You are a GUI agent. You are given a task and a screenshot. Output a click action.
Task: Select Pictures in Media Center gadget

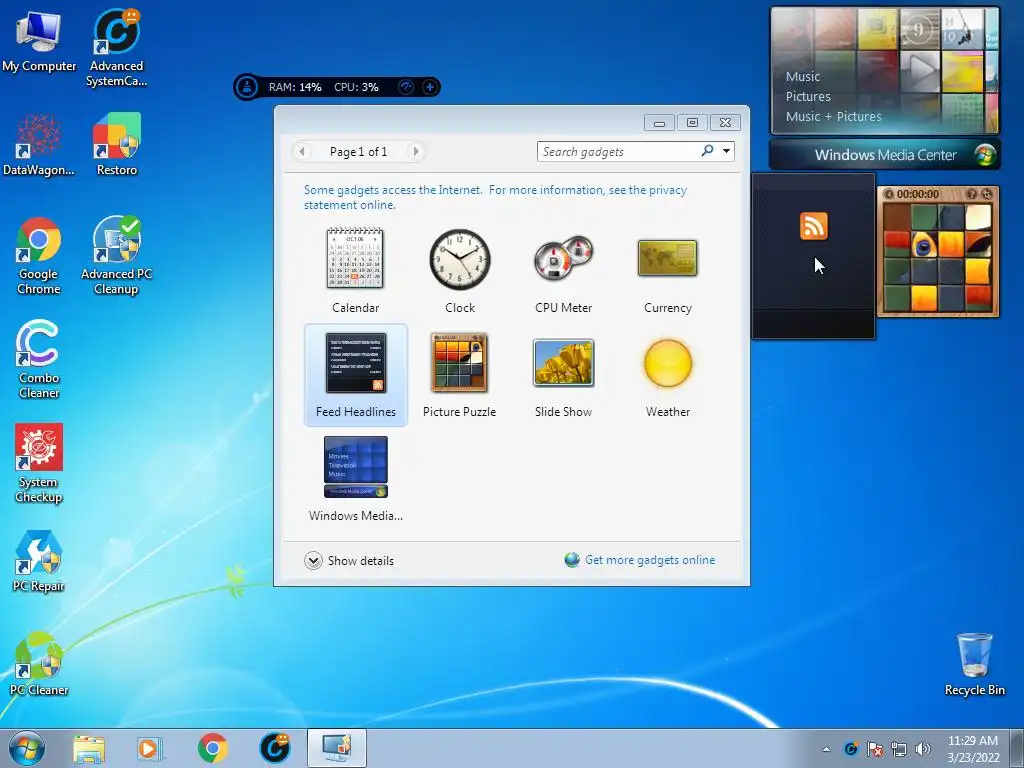pyautogui.click(x=808, y=97)
